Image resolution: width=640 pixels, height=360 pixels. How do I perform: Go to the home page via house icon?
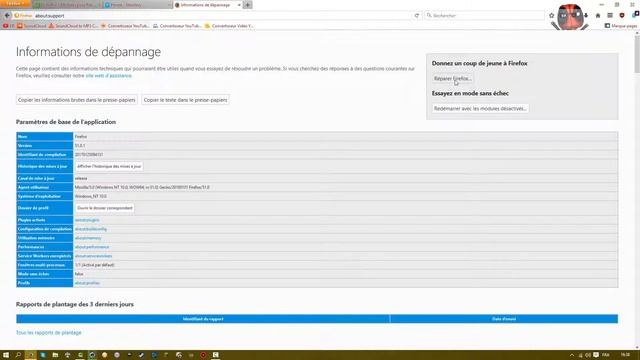coord(598,16)
